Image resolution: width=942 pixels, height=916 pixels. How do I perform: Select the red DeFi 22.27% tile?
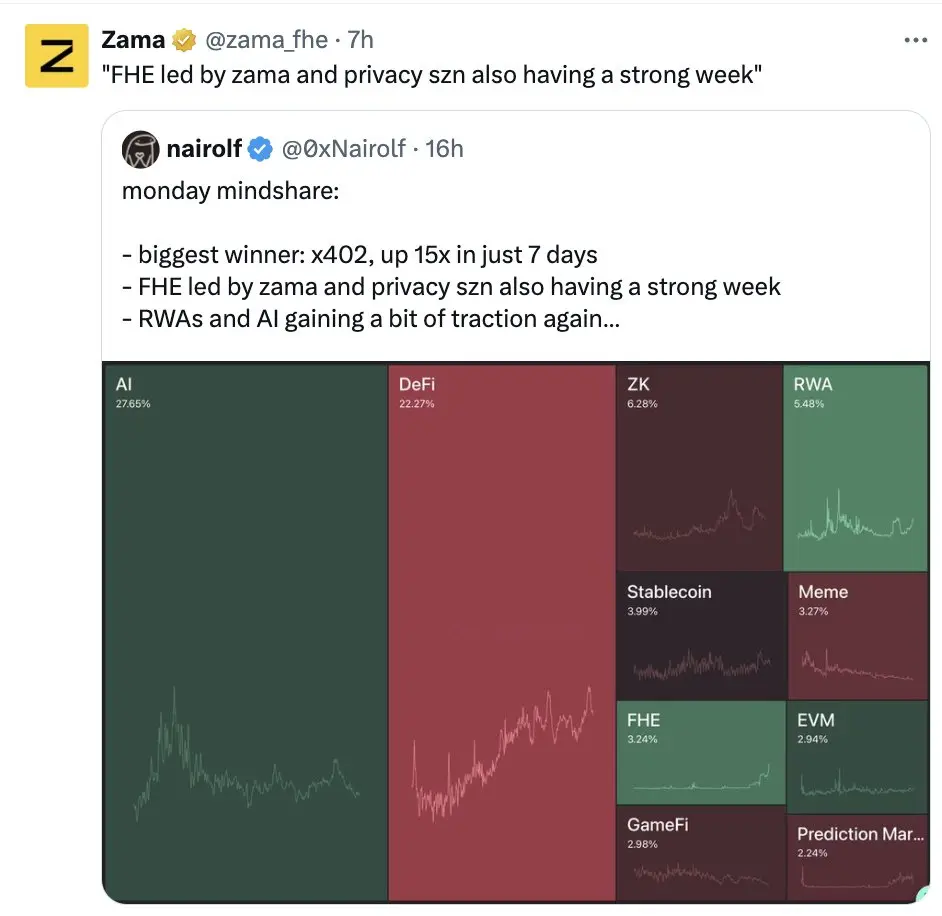[502, 632]
